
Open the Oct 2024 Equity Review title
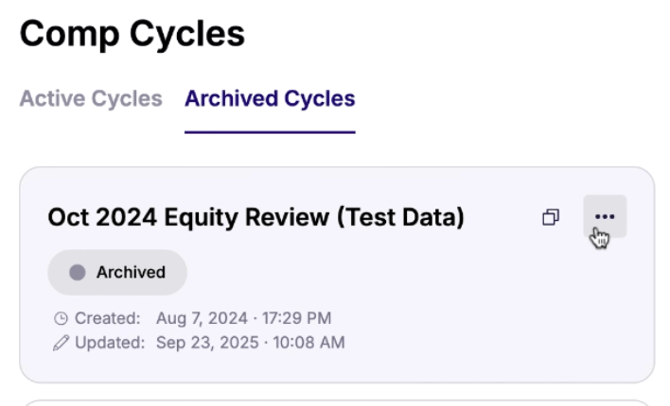point(255,217)
